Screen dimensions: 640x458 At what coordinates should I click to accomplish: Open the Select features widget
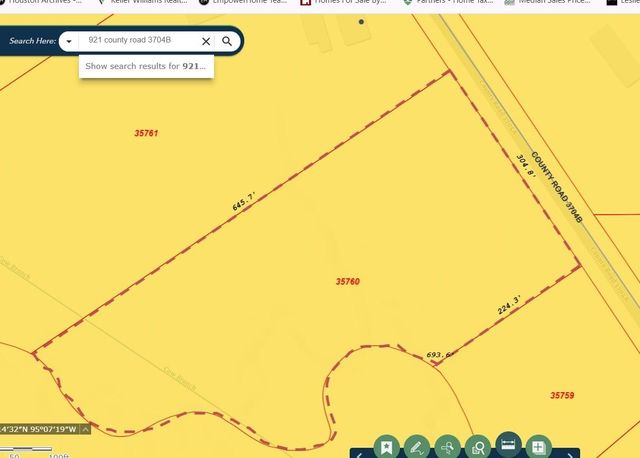point(448,447)
